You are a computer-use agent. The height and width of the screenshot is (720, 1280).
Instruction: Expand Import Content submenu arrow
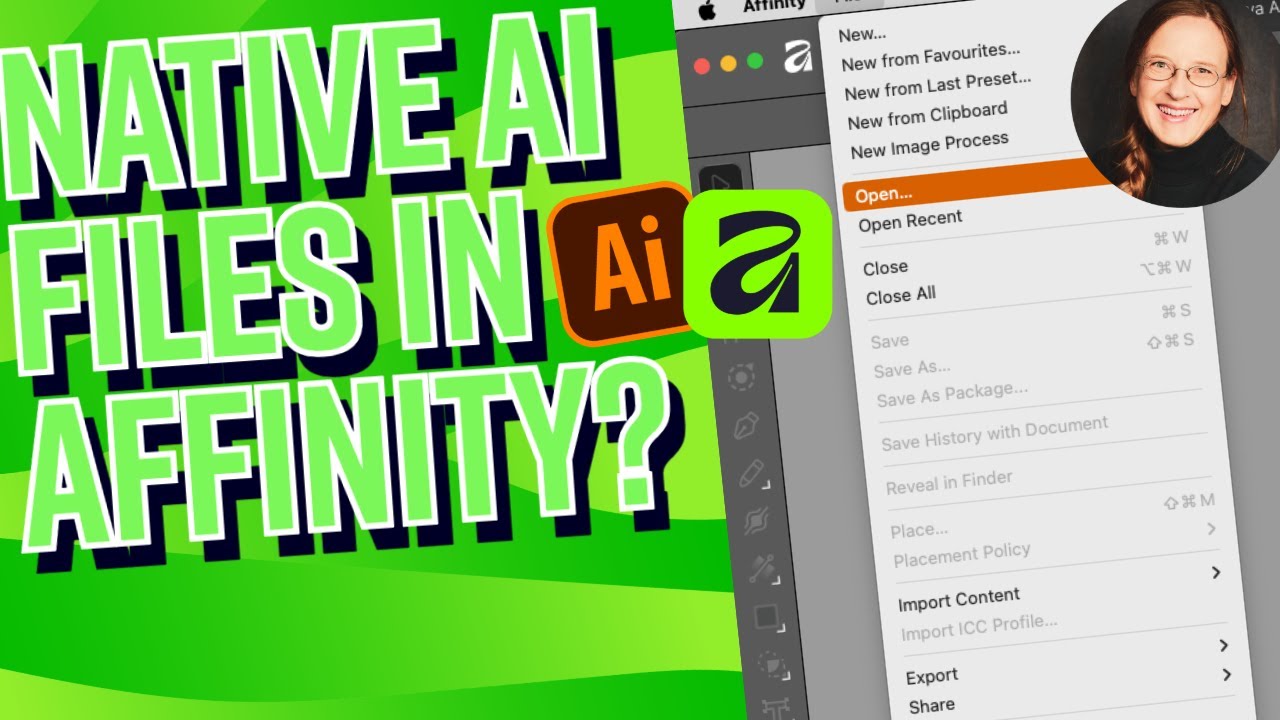1216,572
